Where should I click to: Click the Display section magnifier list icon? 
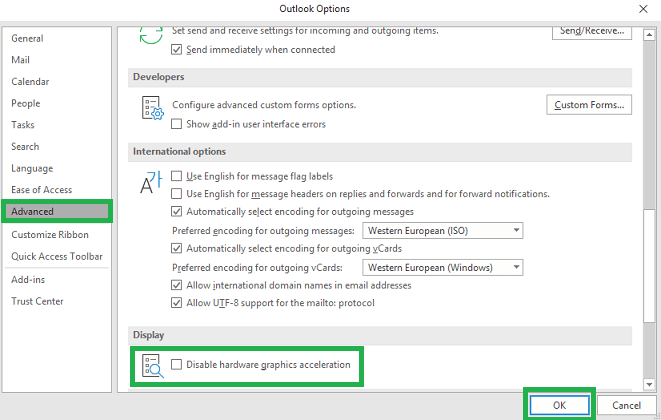pos(153,366)
